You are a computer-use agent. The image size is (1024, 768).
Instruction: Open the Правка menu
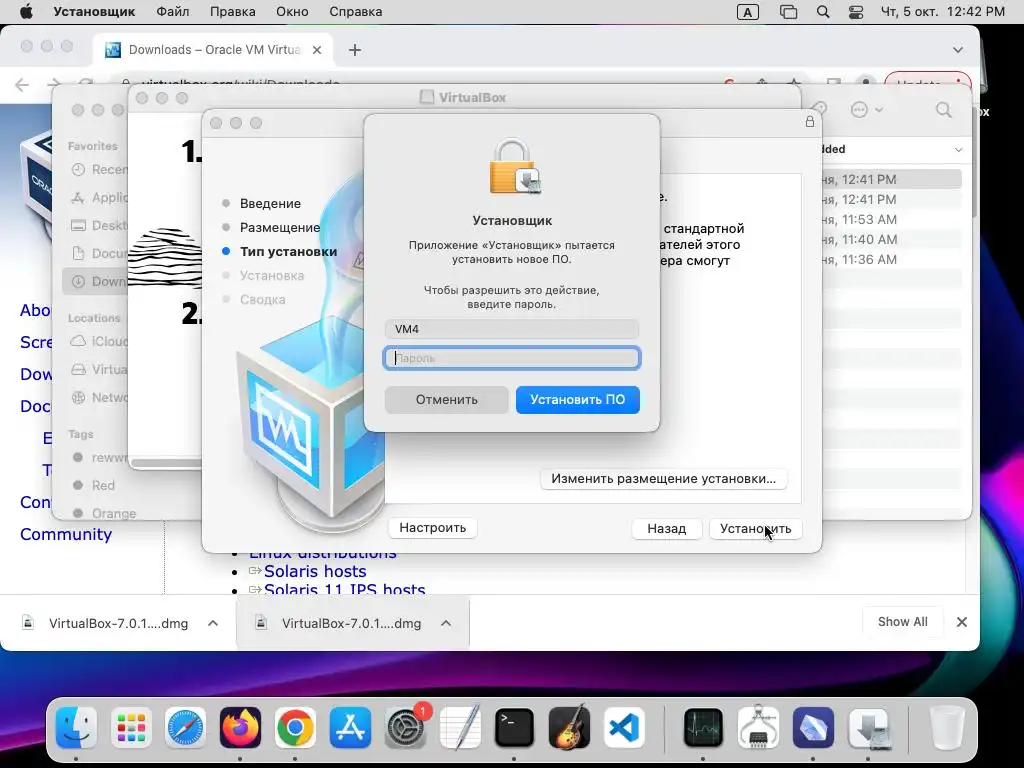click(232, 12)
